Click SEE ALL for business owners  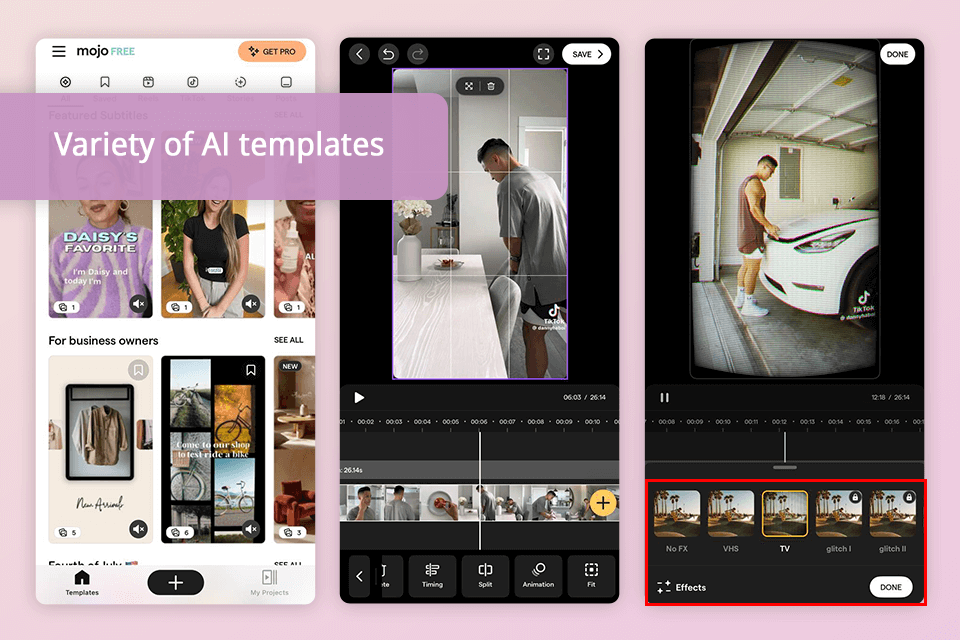click(x=288, y=340)
